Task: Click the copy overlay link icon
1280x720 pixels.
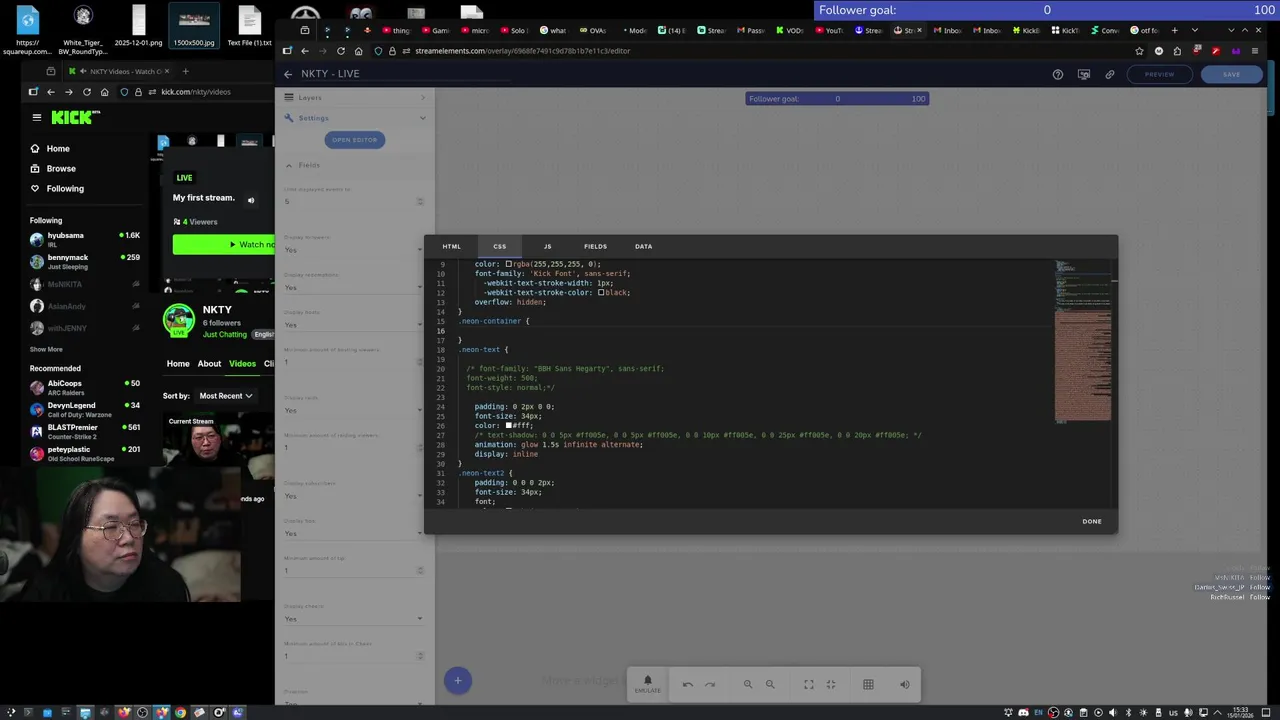Action: coord(1110,74)
